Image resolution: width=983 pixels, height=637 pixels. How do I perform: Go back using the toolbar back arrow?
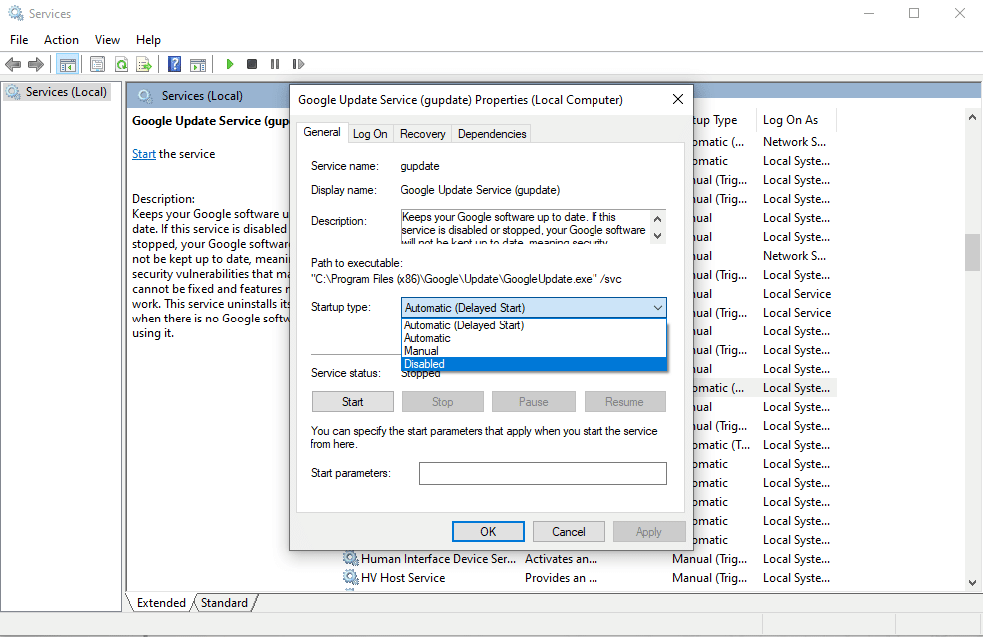click(x=13, y=64)
